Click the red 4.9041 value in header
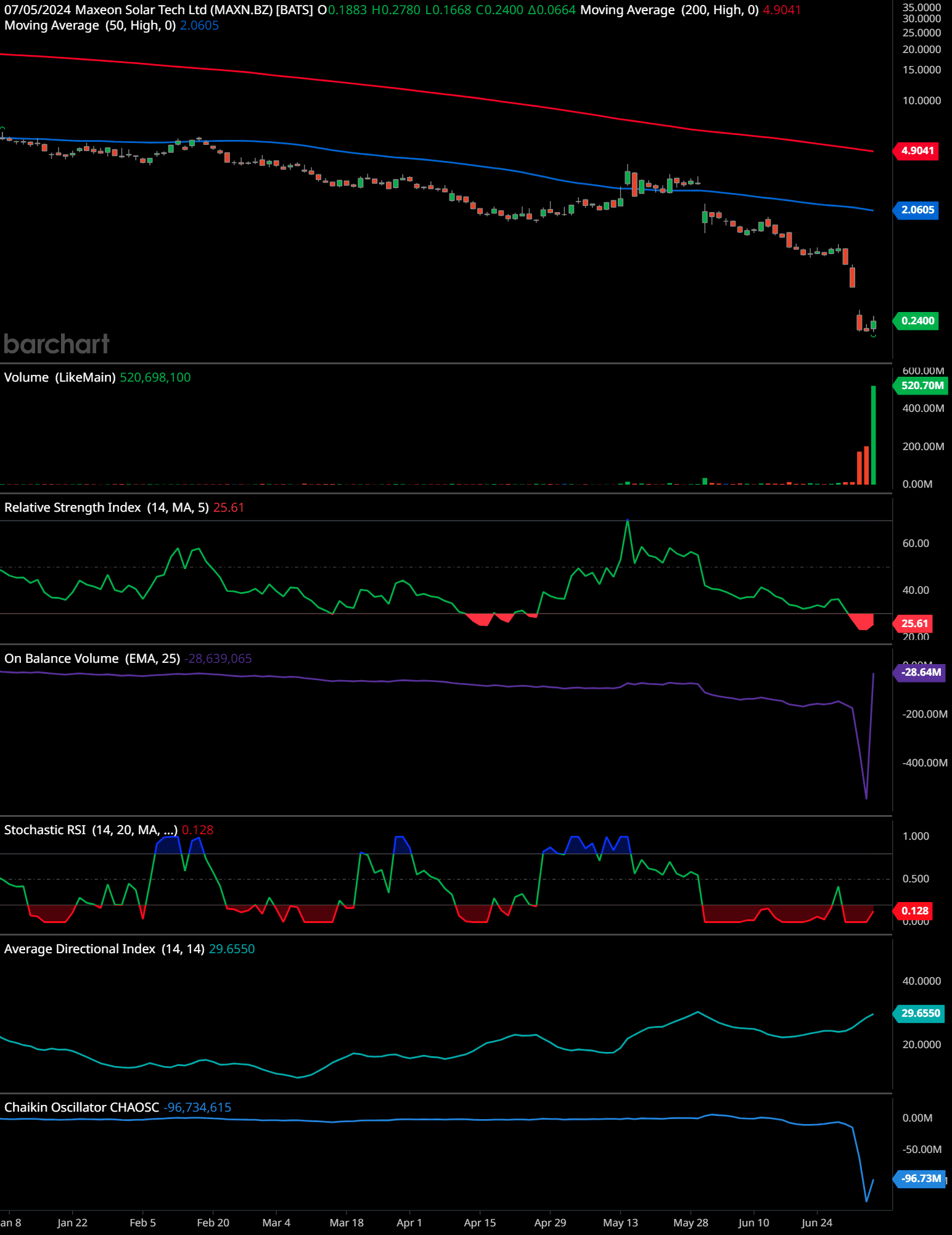 click(782, 10)
